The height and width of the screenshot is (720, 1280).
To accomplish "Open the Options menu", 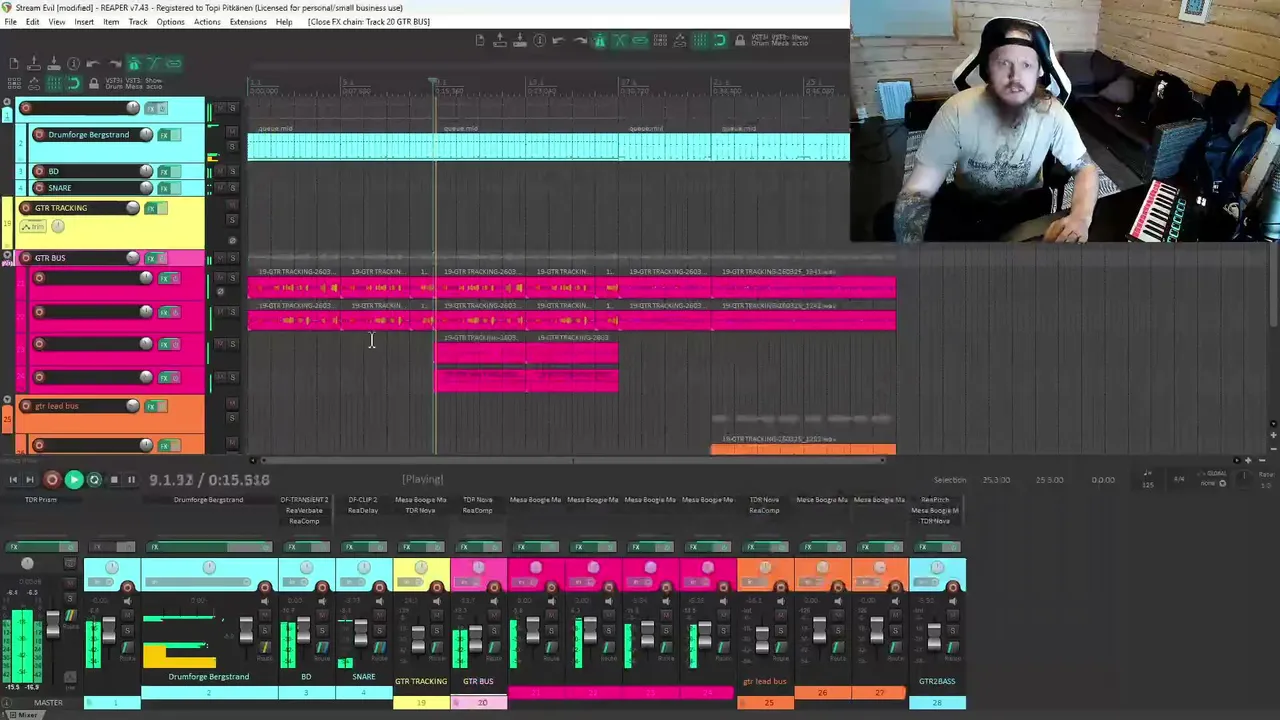I will [170, 22].
